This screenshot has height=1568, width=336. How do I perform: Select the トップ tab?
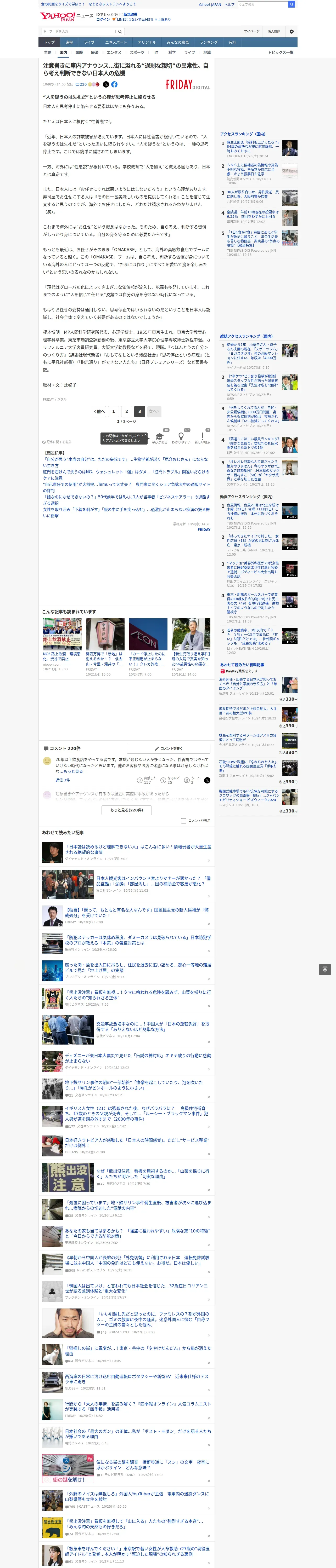[x=49, y=43]
